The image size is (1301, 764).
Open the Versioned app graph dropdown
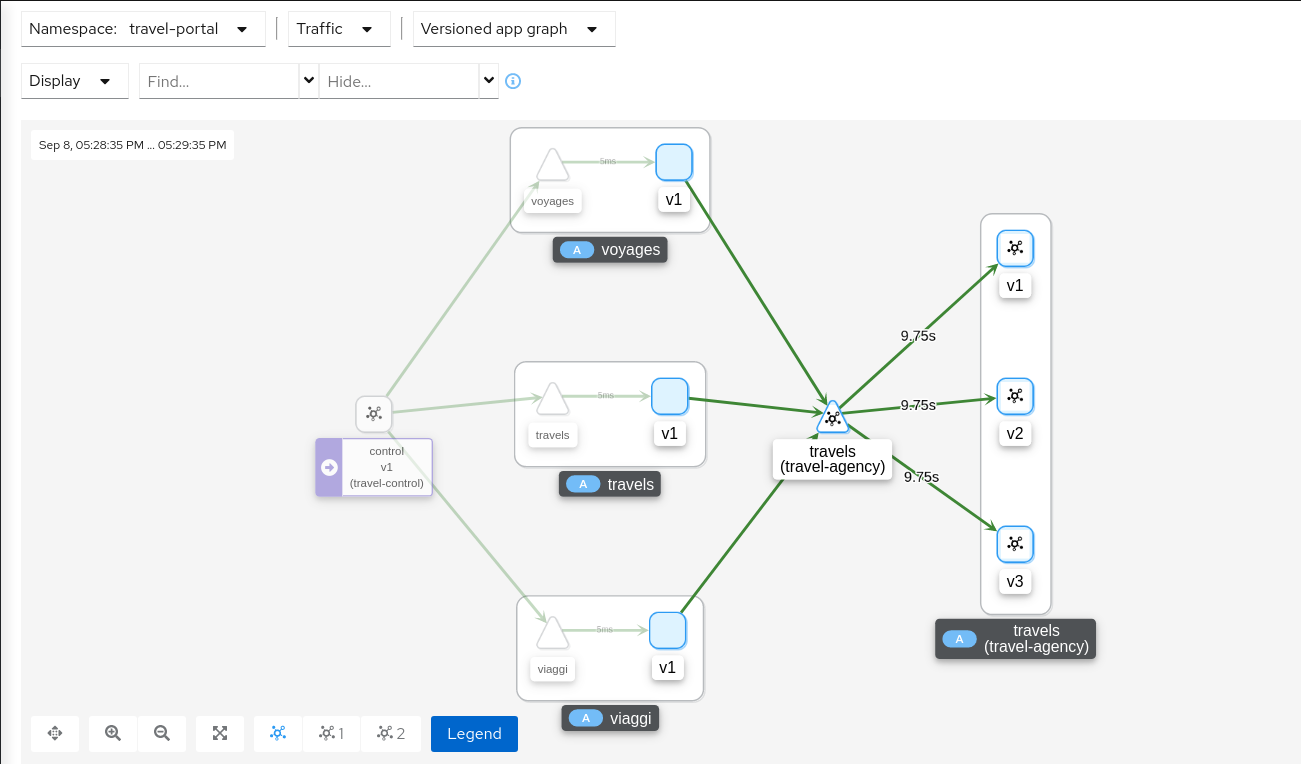[x=514, y=29]
